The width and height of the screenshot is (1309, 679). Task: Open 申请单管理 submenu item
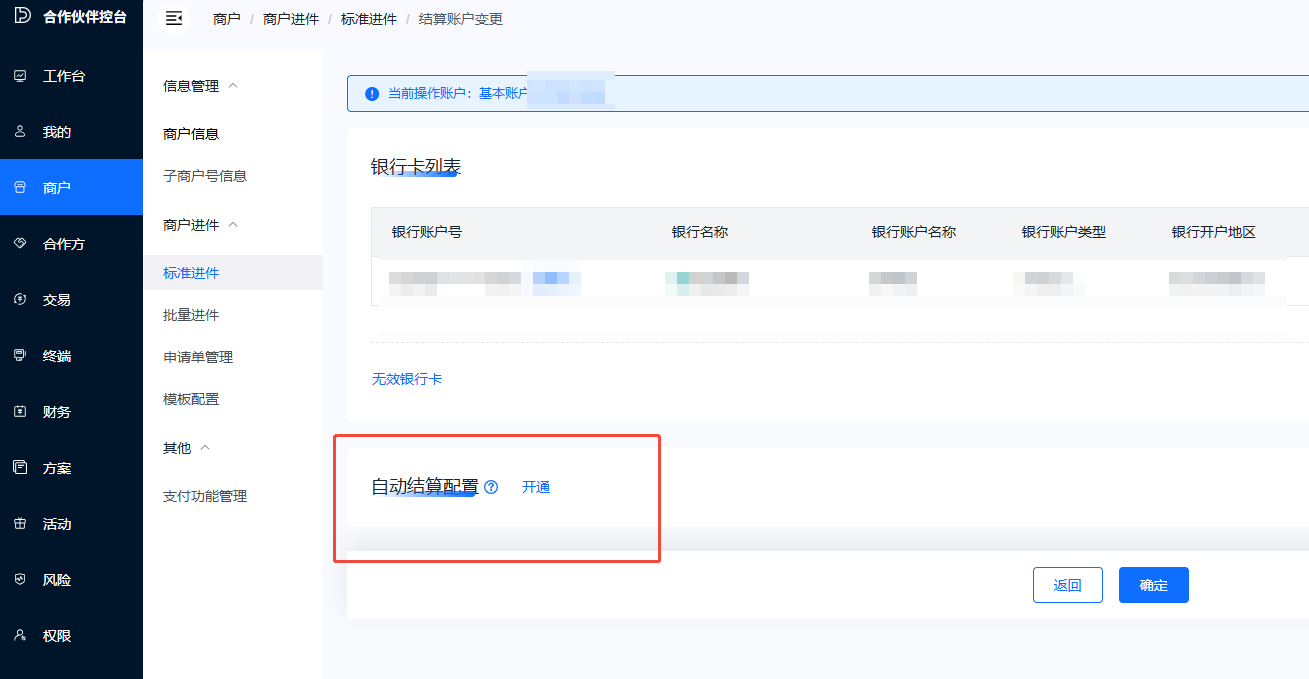[x=198, y=357]
